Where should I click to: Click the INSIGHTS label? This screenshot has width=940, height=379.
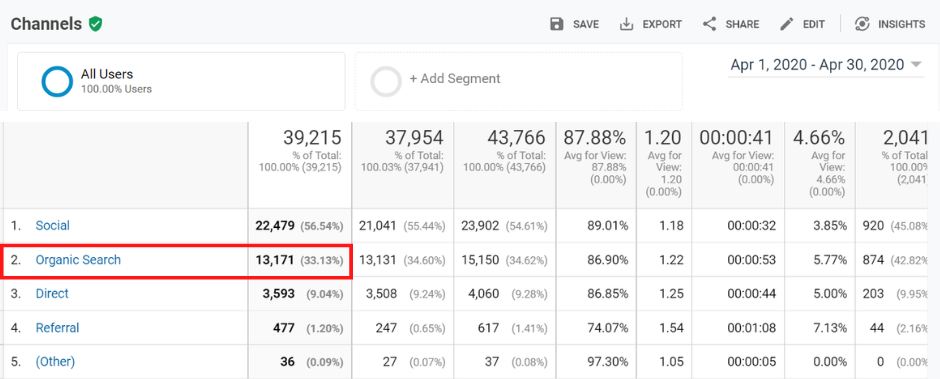902,25
